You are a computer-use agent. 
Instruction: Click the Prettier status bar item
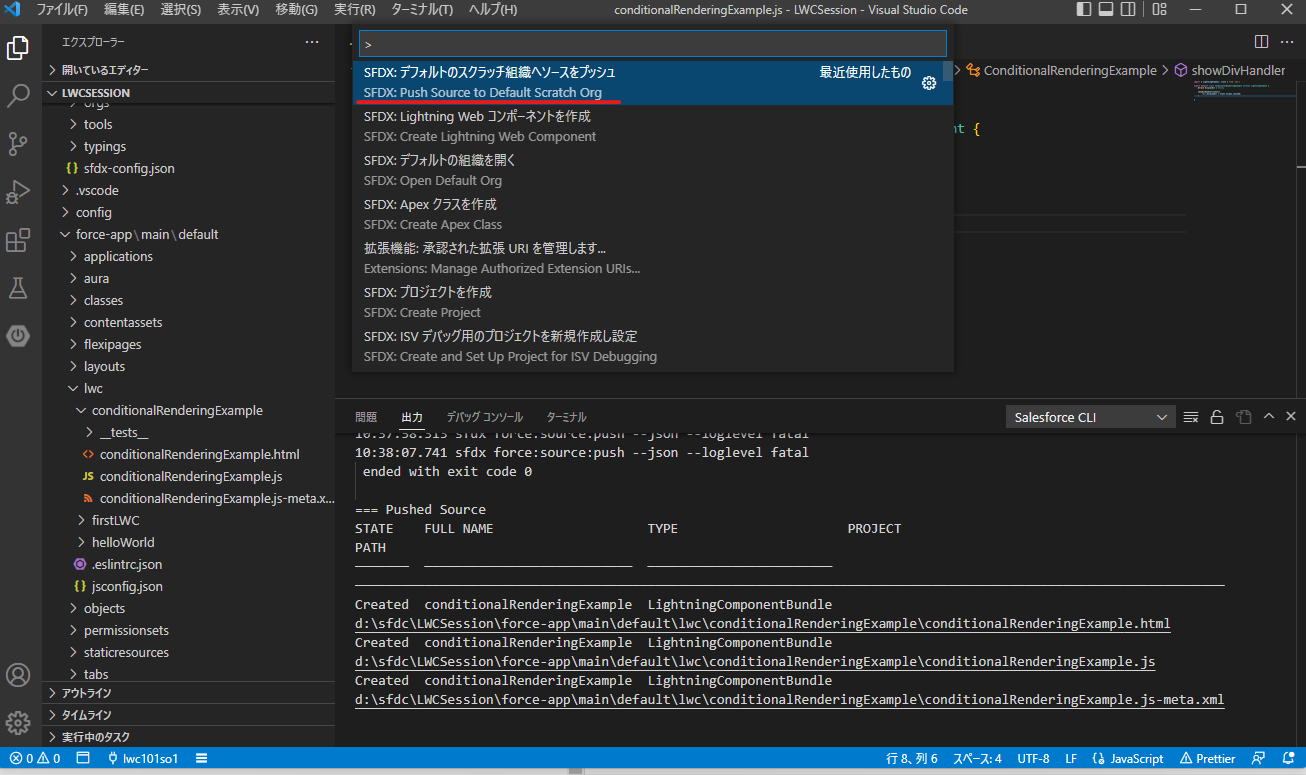click(x=1207, y=759)
